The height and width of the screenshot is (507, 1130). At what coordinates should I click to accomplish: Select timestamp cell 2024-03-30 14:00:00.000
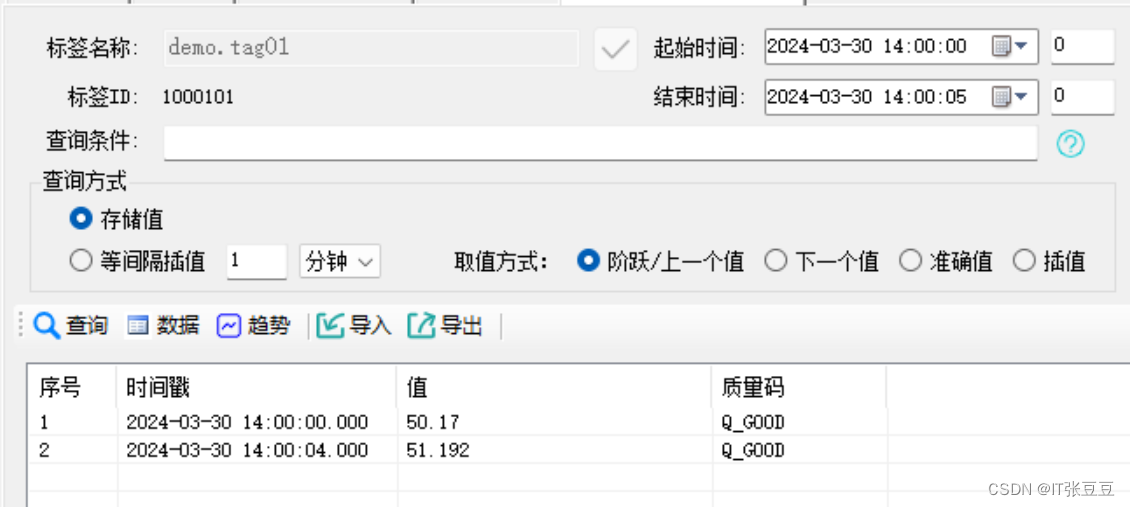tap(247, 423)
